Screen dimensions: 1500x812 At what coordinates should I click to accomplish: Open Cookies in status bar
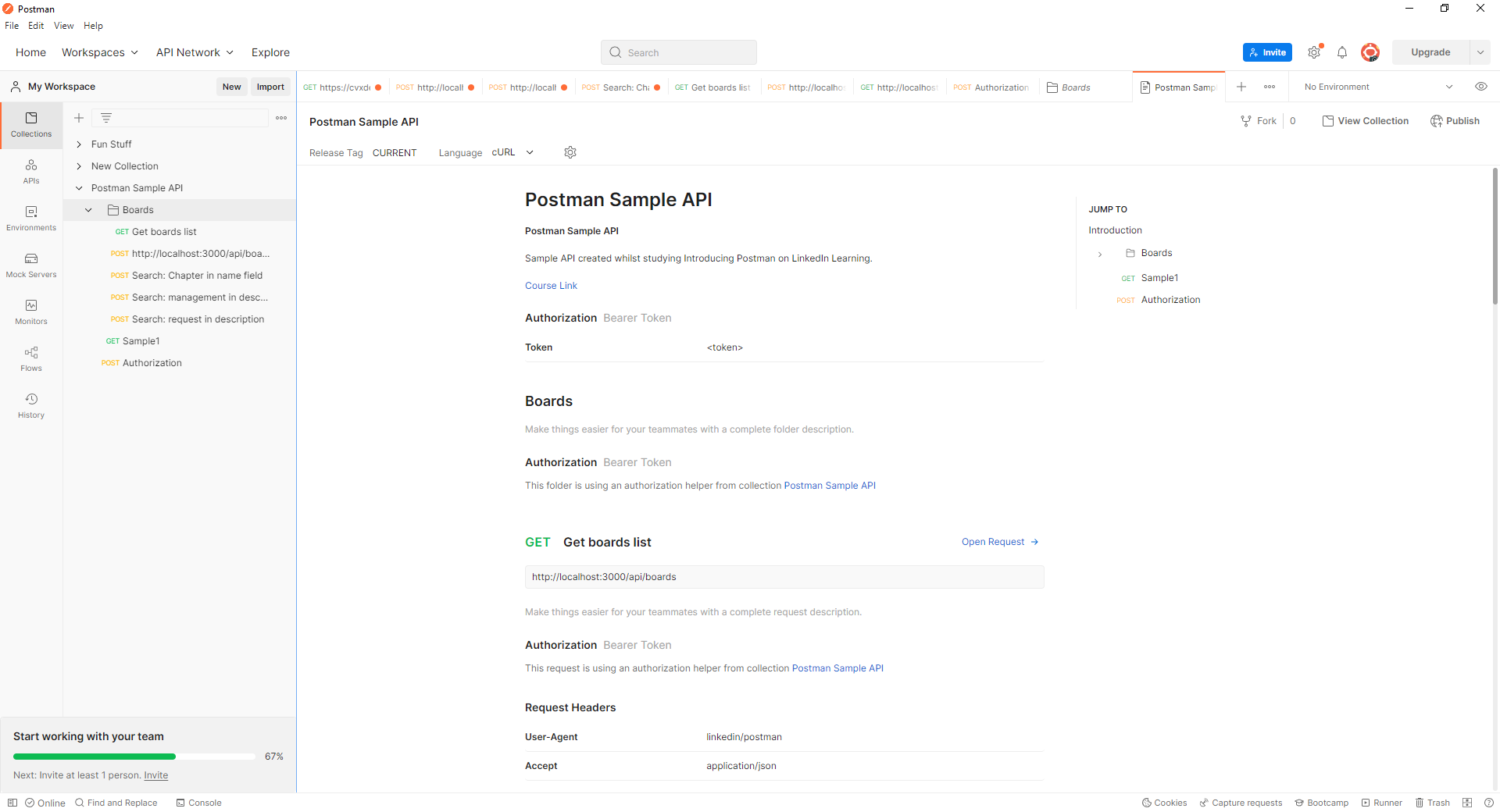[x=1164, y=803]
